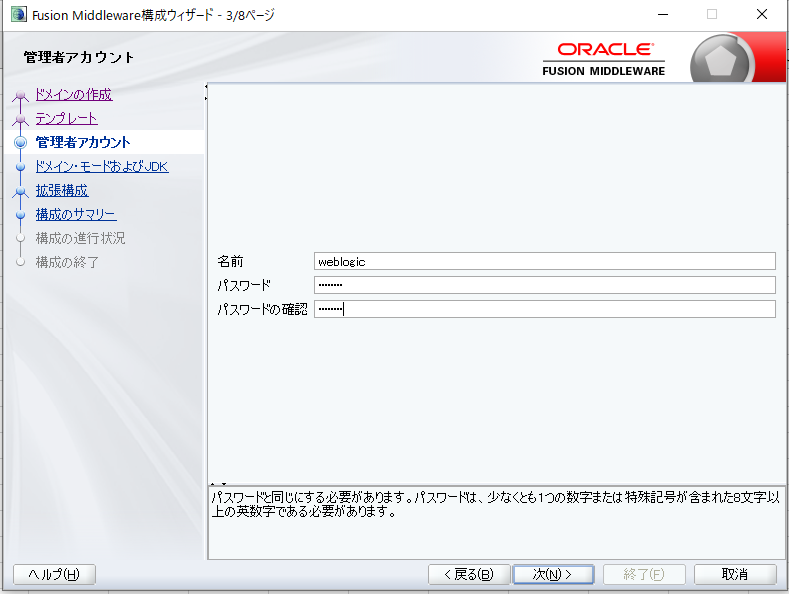Click the step bullet beside 構成のサマリー
Image resolution: width=789 pixels, height=594 pixels.
click(20, 215)
